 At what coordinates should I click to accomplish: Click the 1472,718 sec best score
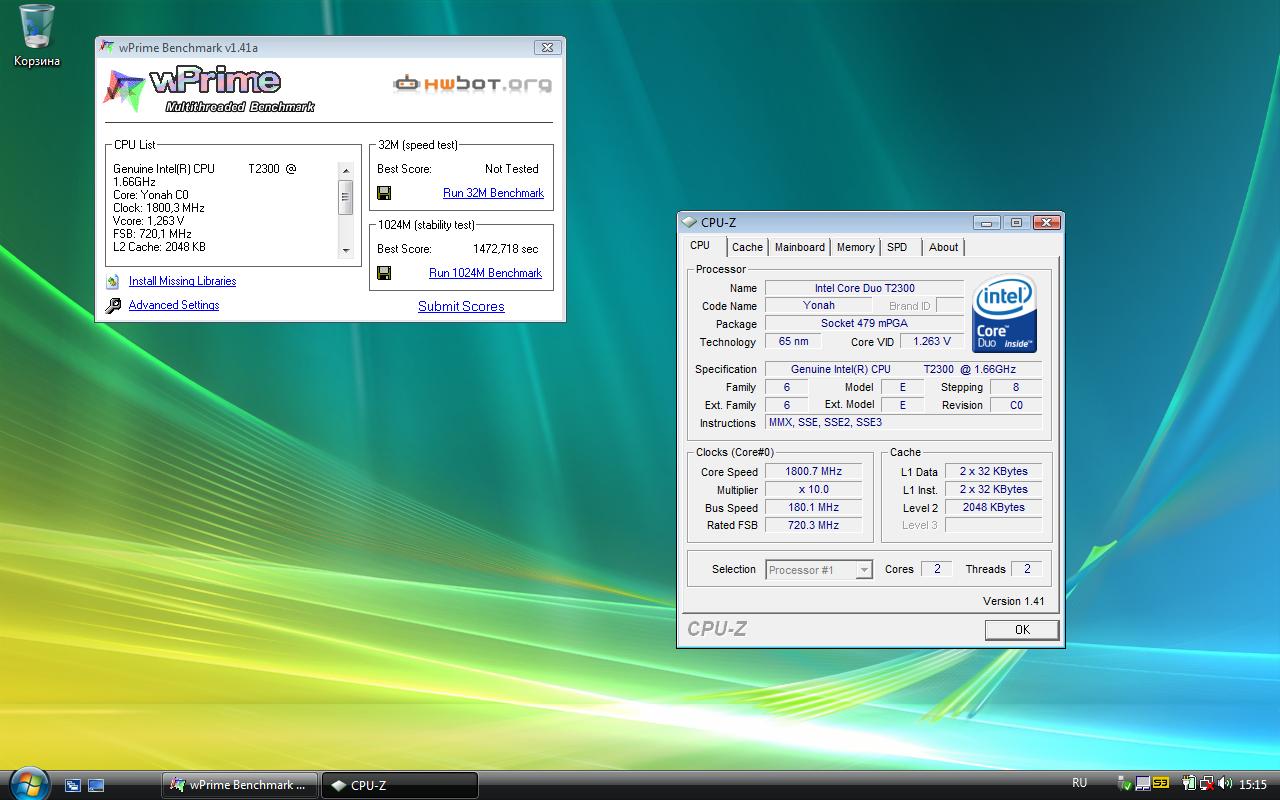[x=505, y=249]
